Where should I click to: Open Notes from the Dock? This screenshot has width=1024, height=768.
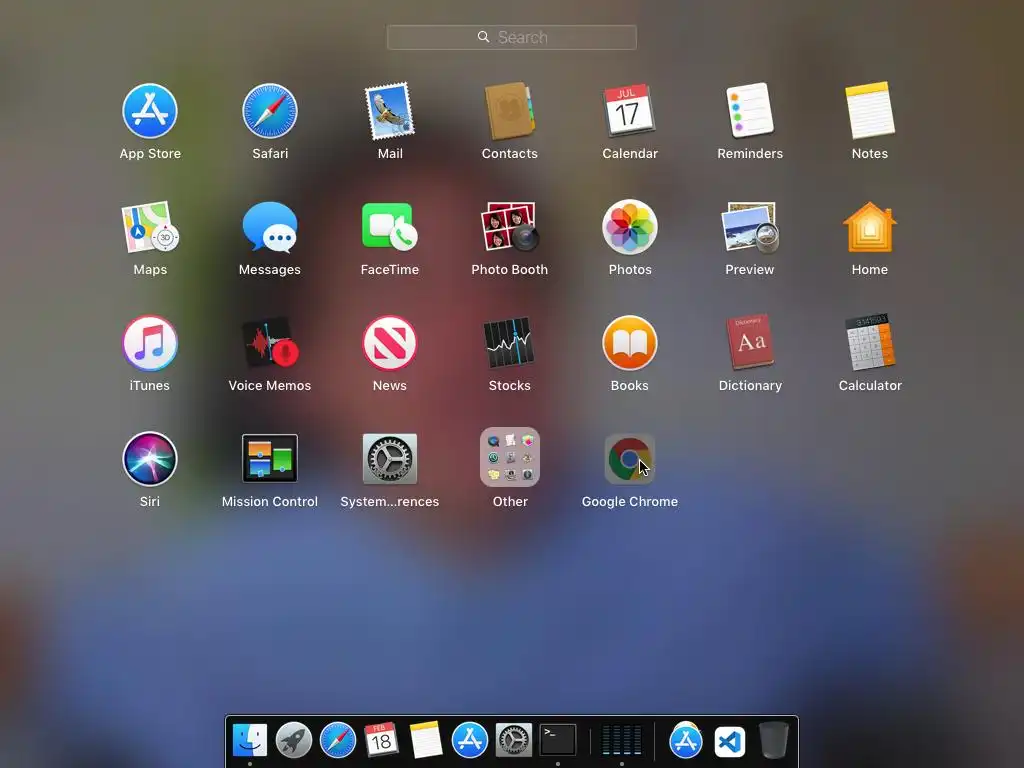(x=426, y=740)
